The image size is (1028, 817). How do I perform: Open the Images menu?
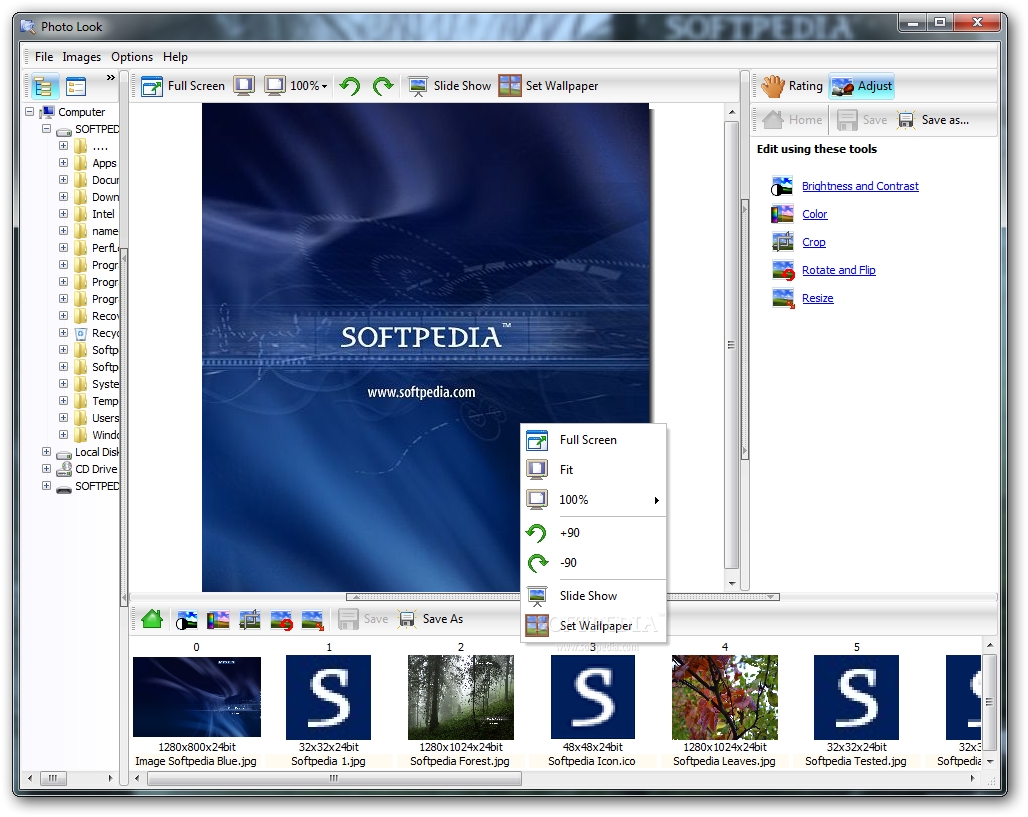tap(82, 57)
